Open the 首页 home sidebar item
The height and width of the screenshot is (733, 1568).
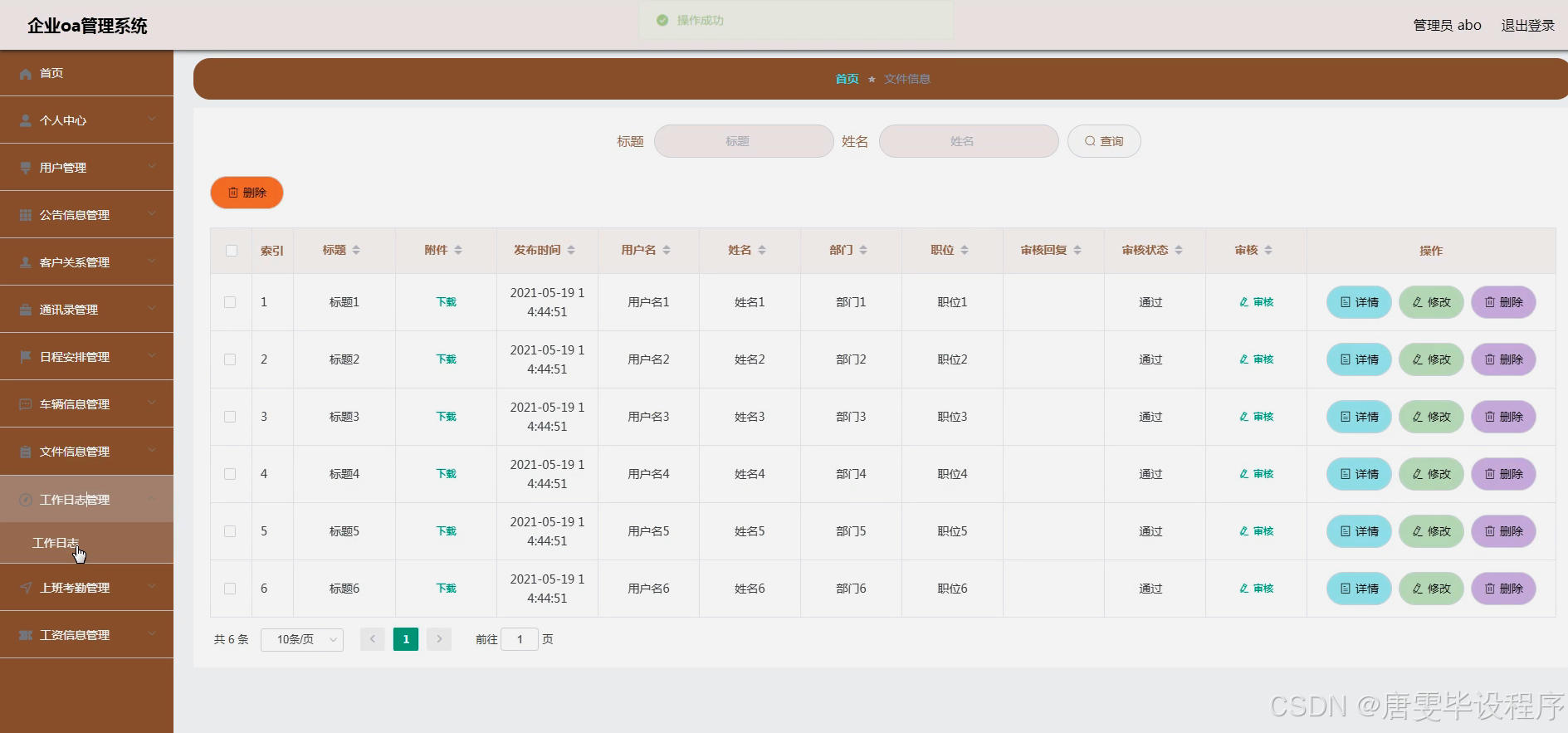coord(86,73)
